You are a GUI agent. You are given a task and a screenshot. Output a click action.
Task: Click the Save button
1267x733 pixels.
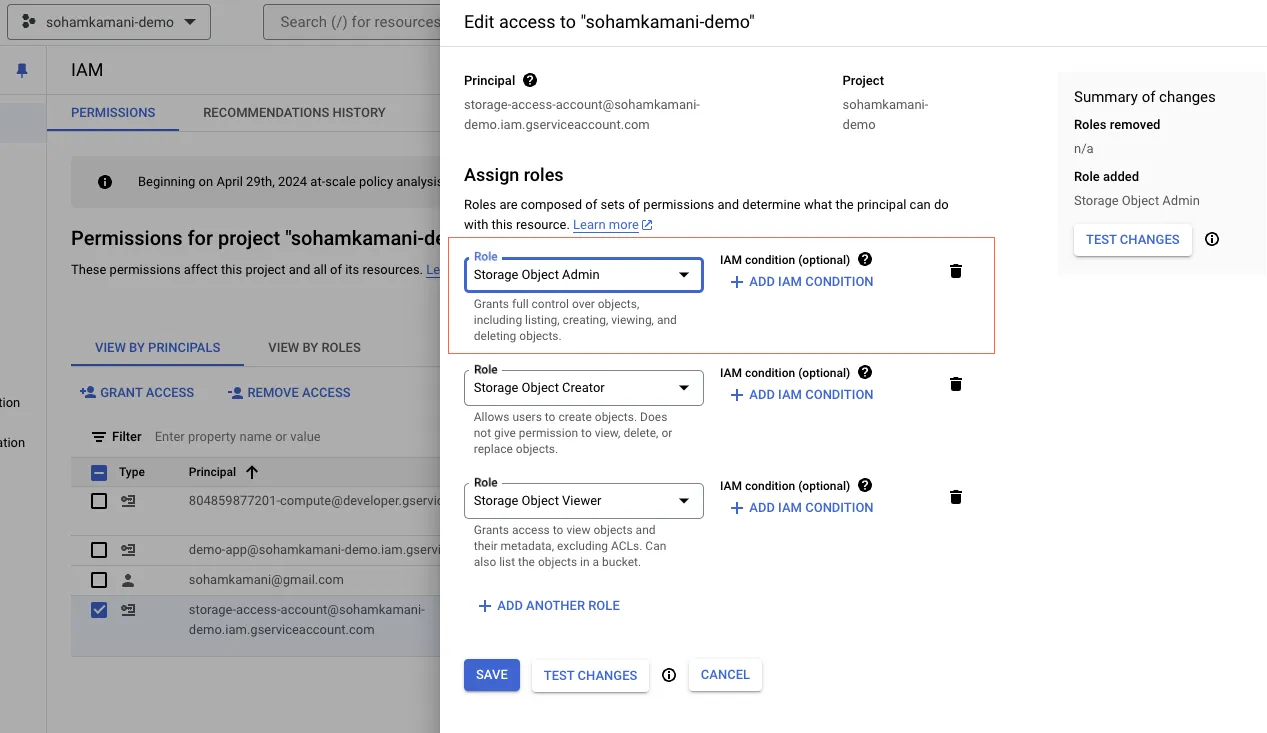click(491, 675)
